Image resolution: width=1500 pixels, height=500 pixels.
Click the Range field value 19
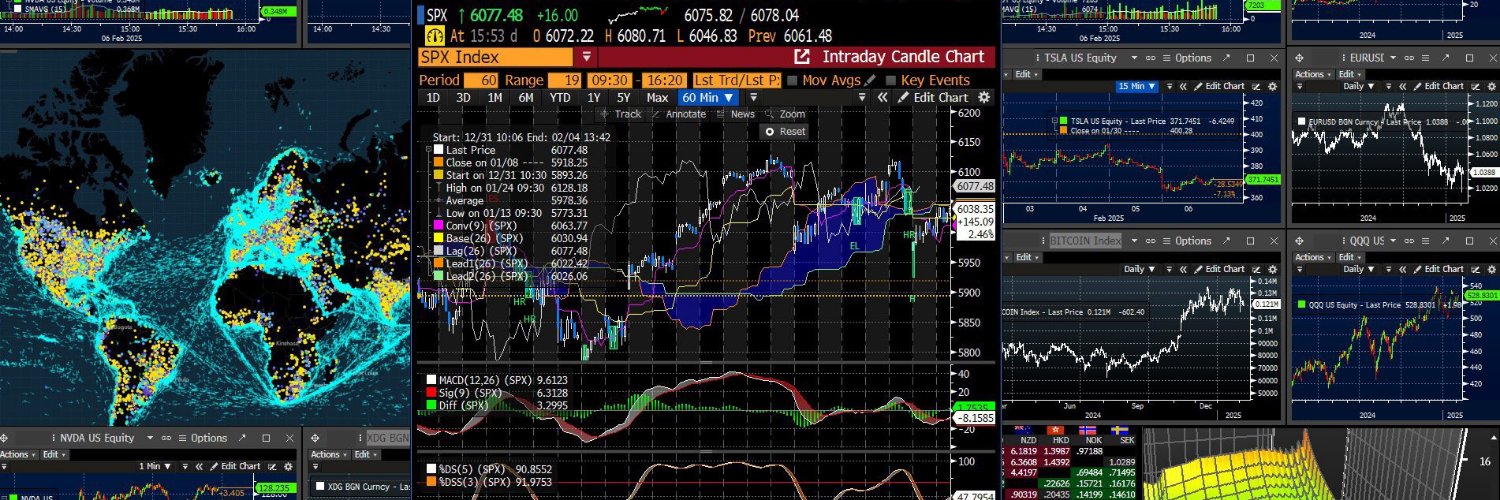tap(565, 80)
